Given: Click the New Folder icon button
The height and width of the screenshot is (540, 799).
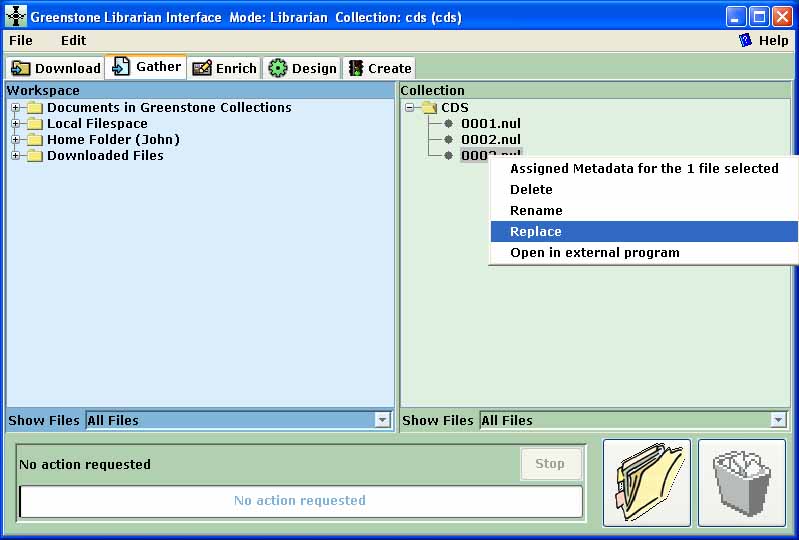Looking at the screenshot, I should tap(646, 482).
